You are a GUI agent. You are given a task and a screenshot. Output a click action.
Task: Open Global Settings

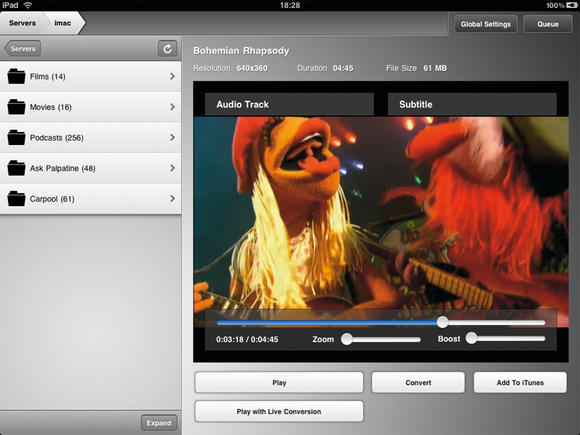coord(486,24)
